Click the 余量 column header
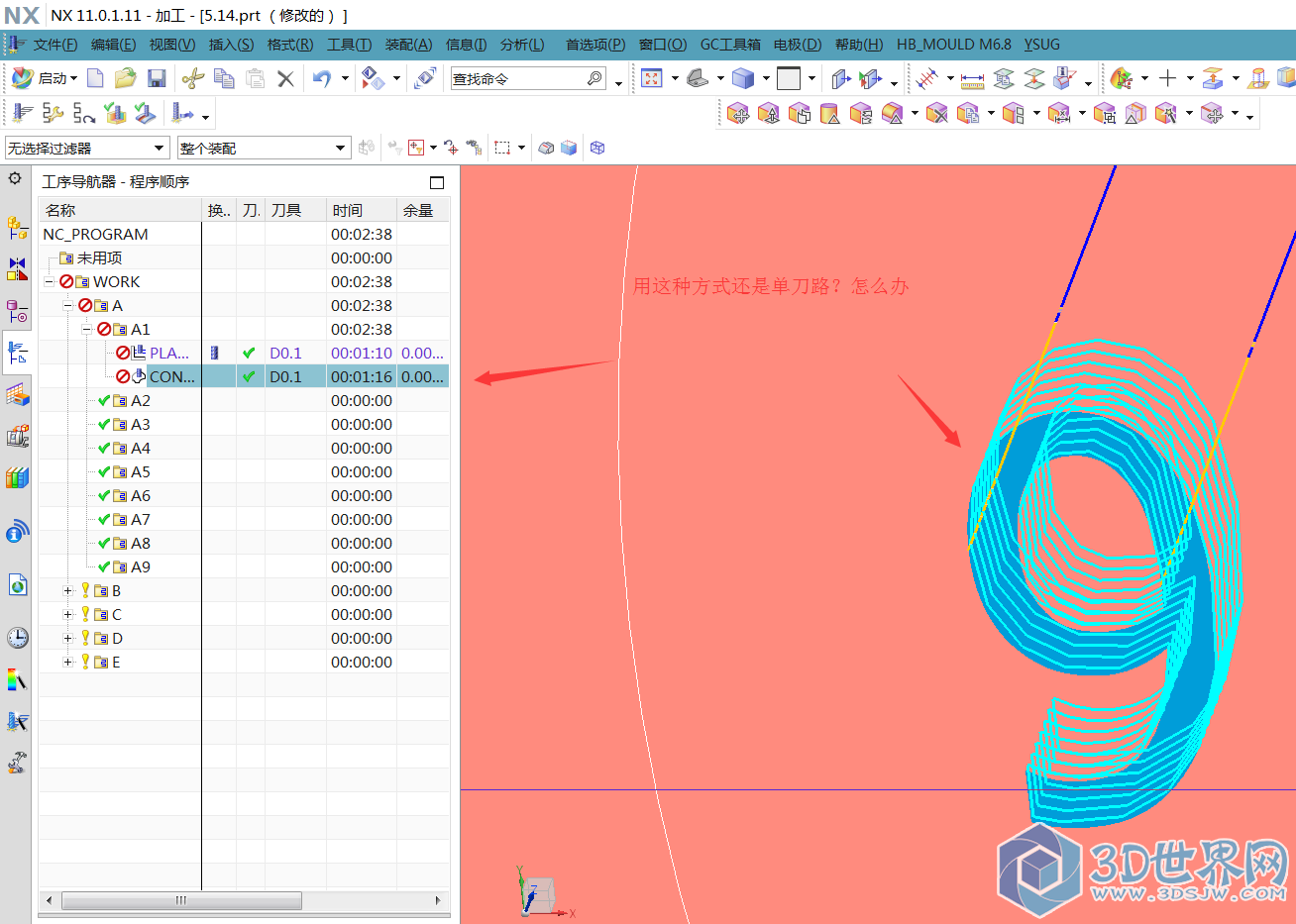 [x=423, y=210]
